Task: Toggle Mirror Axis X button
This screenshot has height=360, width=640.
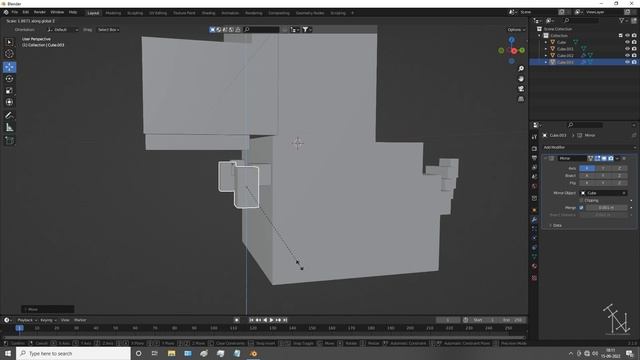Action: [x=587, y=168]
